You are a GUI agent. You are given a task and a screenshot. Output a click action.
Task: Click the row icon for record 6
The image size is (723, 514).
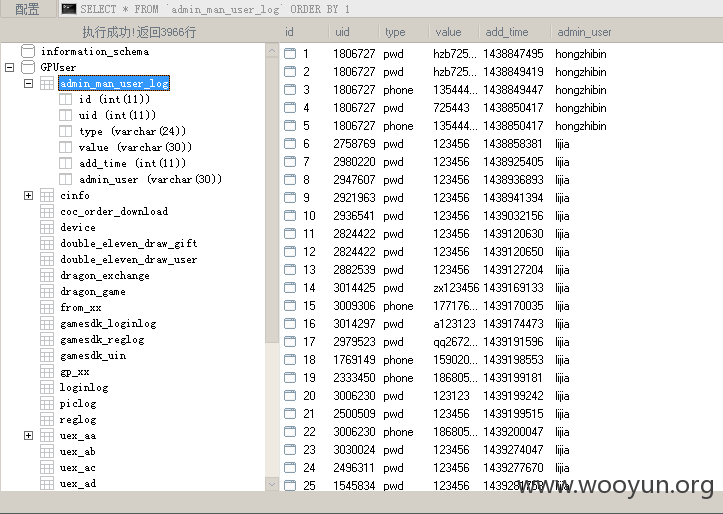290,144
